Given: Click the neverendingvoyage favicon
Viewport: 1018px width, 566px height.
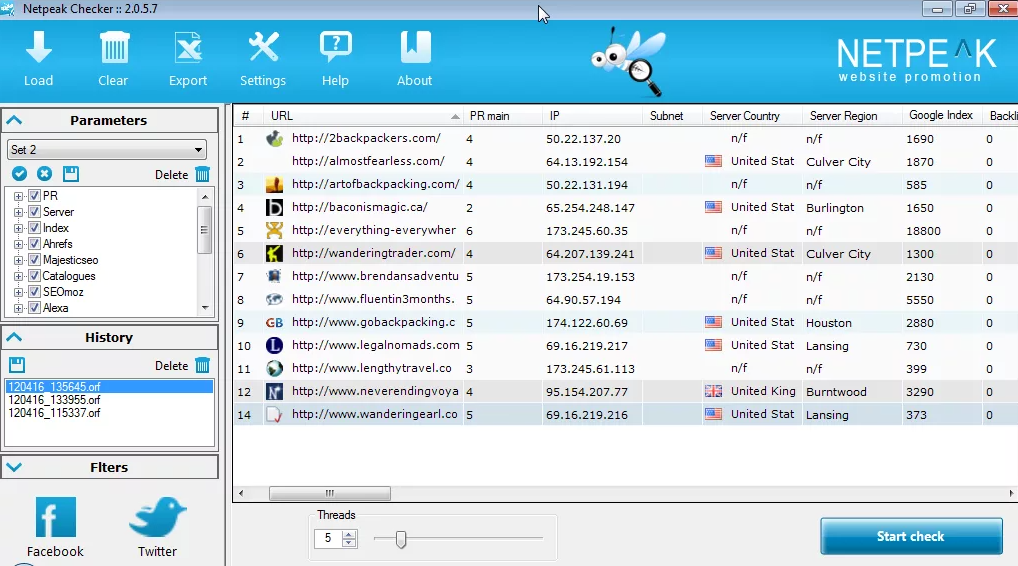Looking at the screenshot, I should tap(275, 391).
